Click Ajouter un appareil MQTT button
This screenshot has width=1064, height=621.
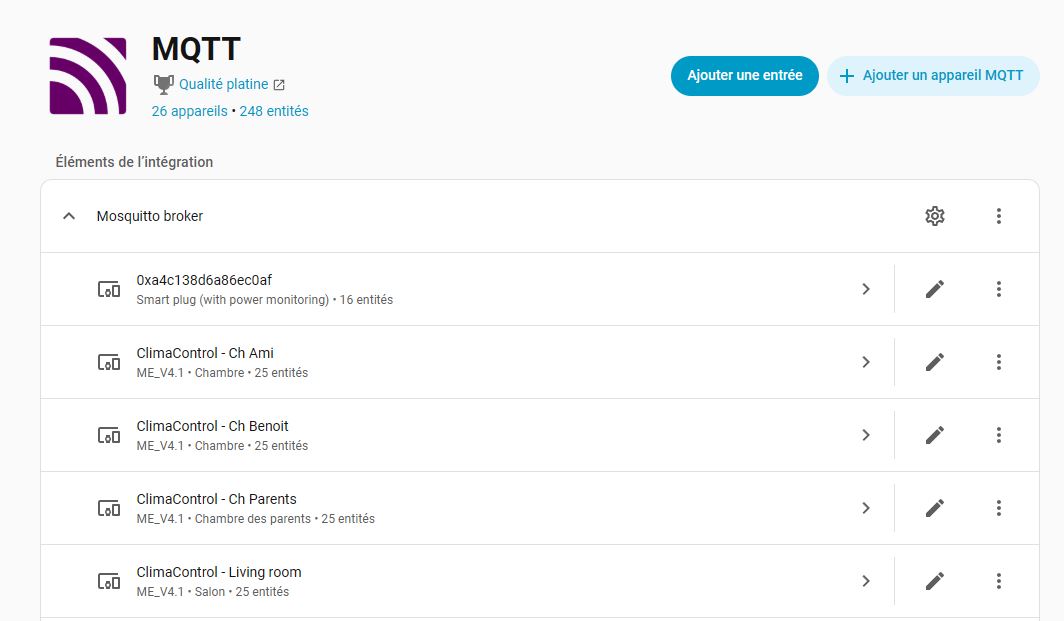[x=932, y=75]
